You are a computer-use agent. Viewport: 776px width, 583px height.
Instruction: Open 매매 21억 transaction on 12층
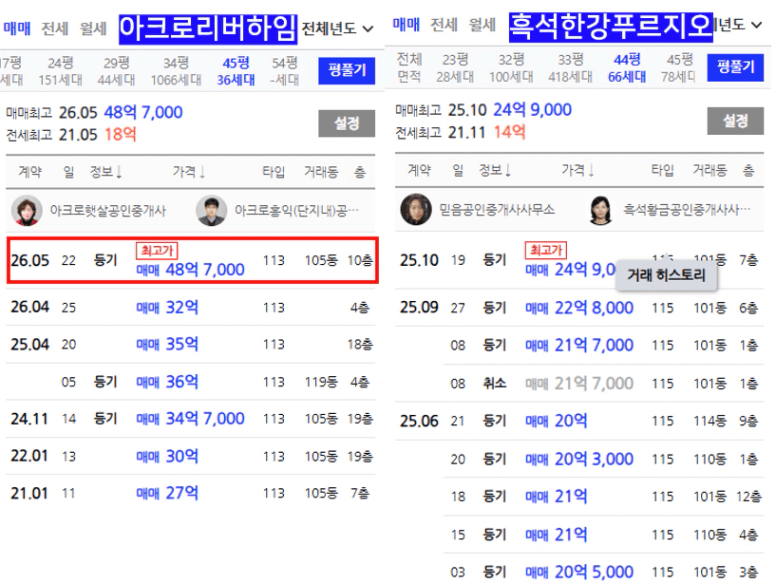point(556,496)
